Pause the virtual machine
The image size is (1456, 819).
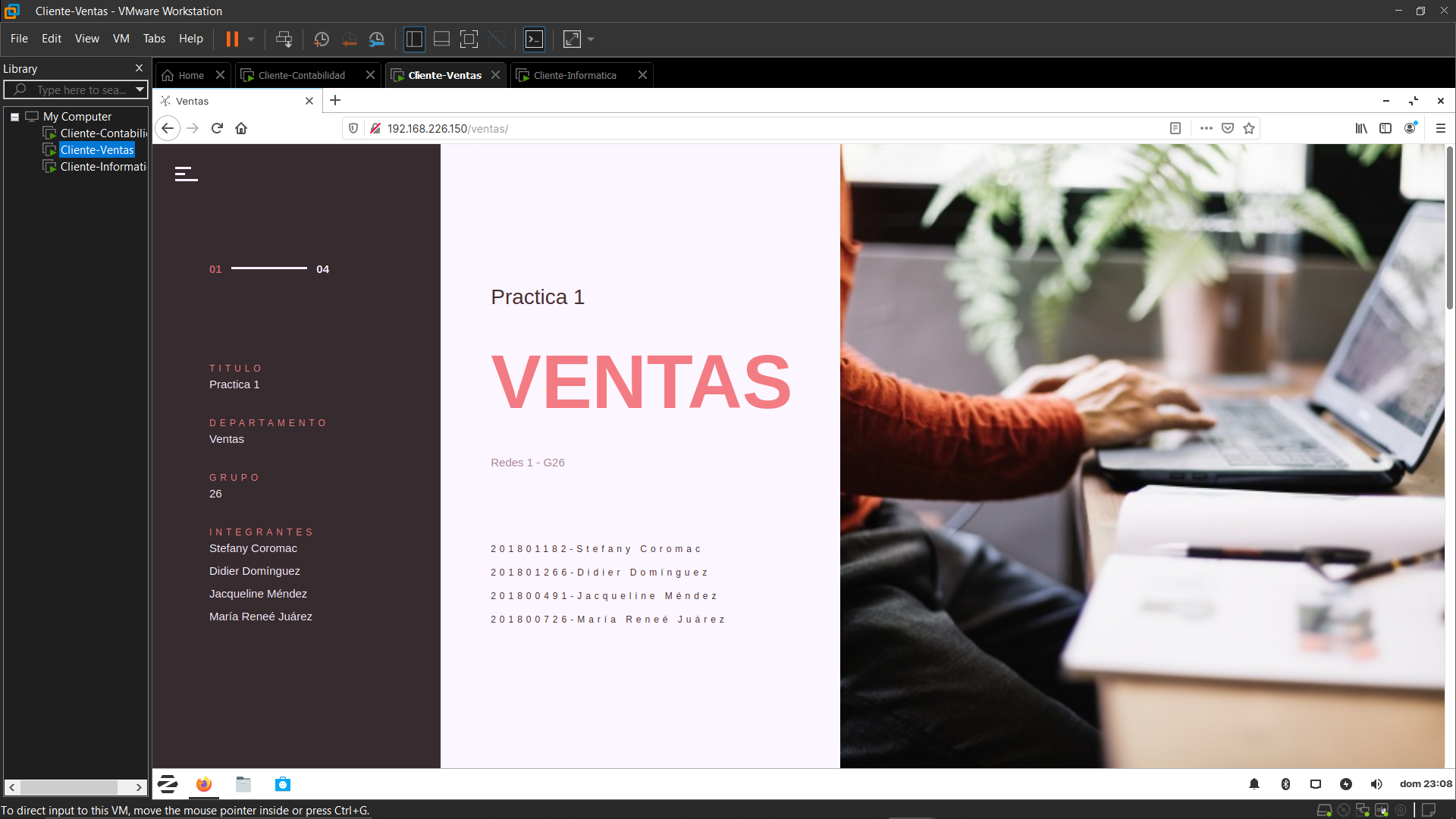tap(232, 39)
